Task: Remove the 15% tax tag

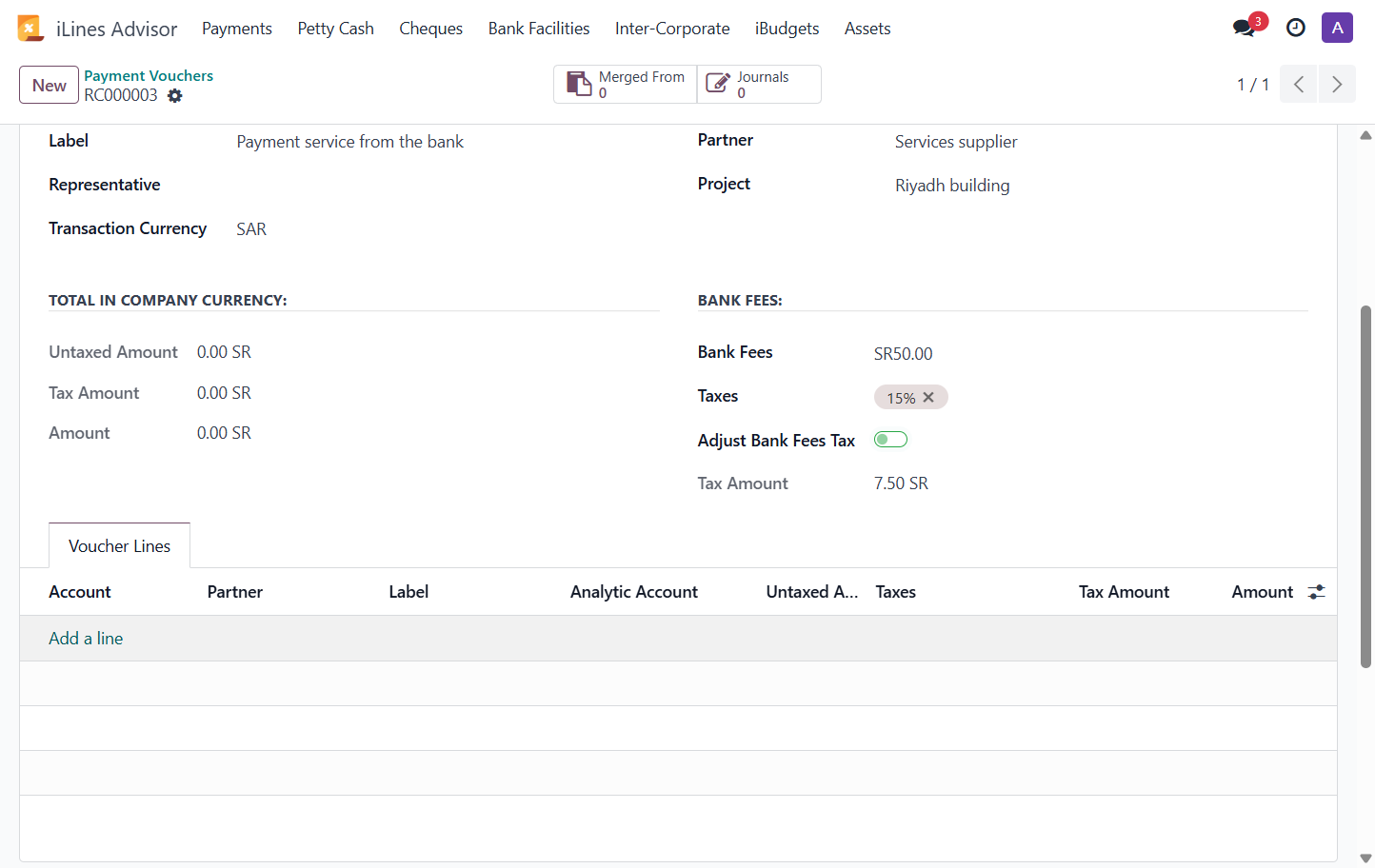Action: point(928,397)
